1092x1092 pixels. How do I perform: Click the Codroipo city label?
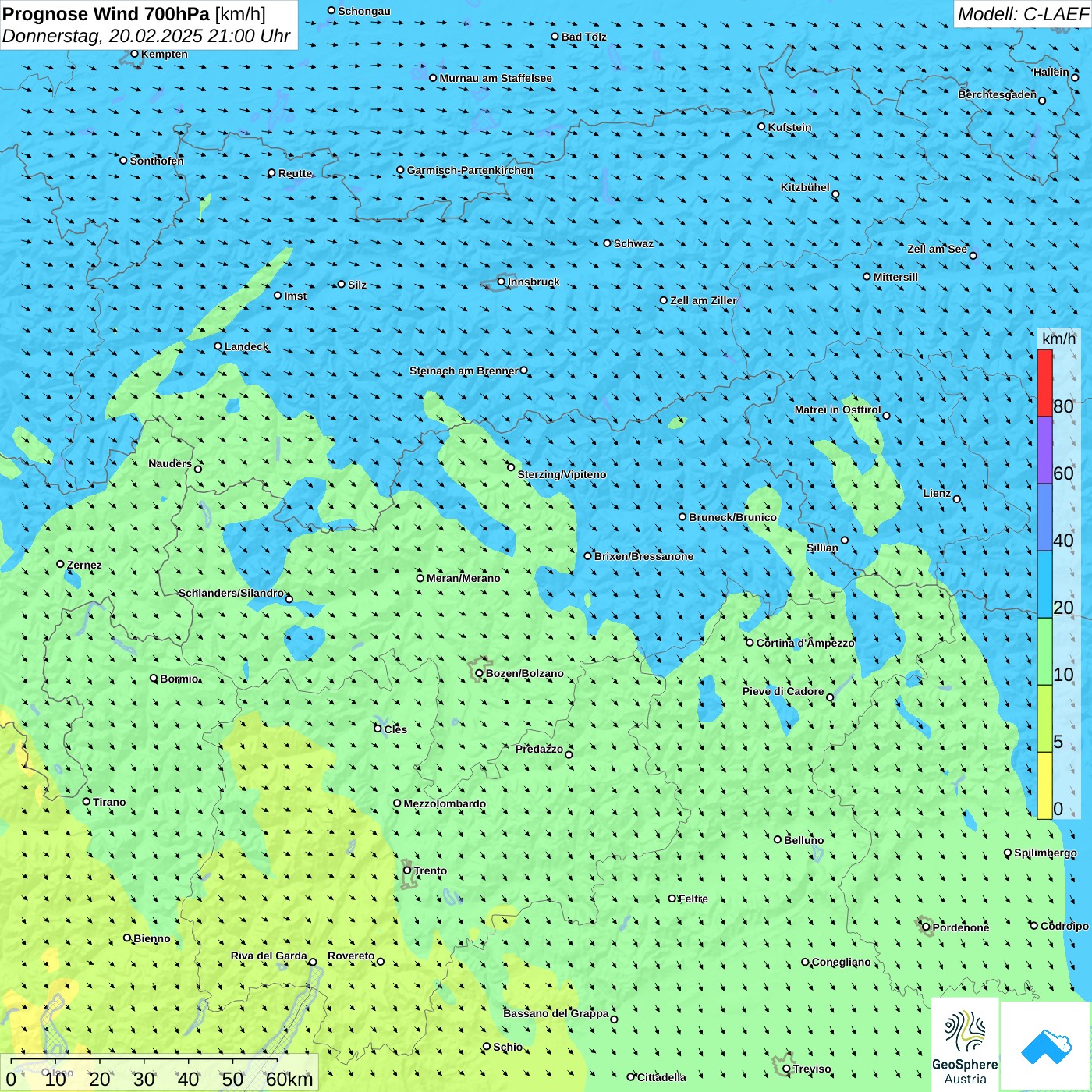click(1065, 926)
